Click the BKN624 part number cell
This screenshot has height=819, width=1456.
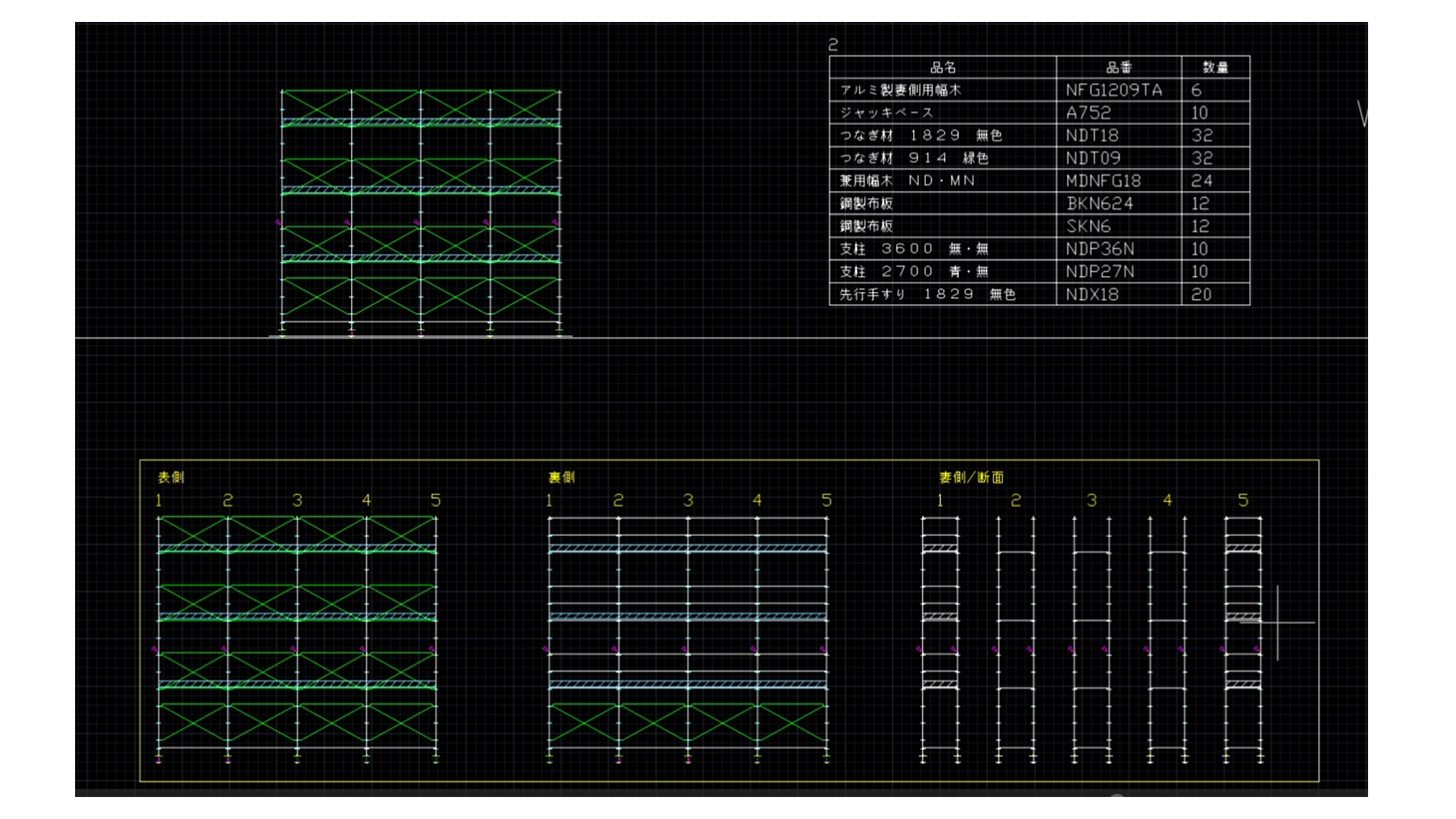(1100, 204)
